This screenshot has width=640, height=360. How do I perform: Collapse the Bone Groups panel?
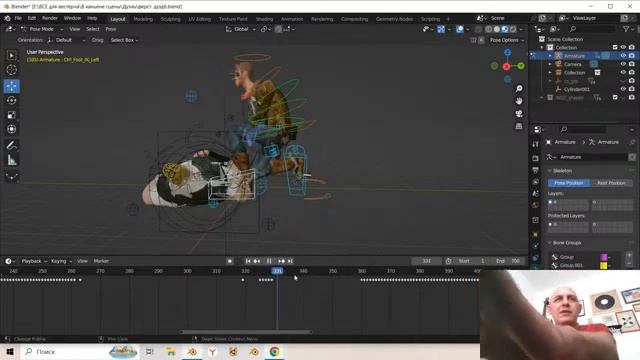549,243
